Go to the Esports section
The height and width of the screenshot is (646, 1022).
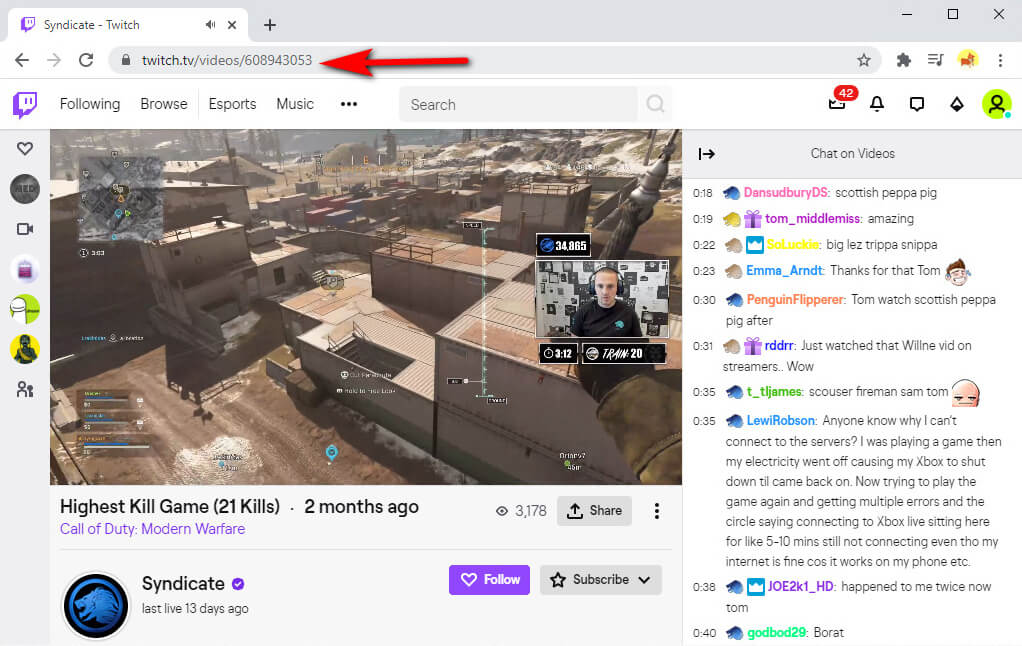(x=232, y=104)
